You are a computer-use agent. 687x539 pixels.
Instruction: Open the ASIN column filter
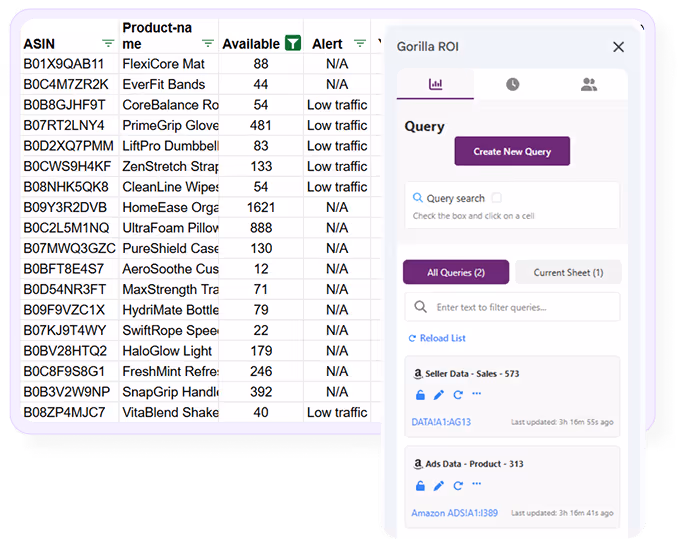(108, 43)
